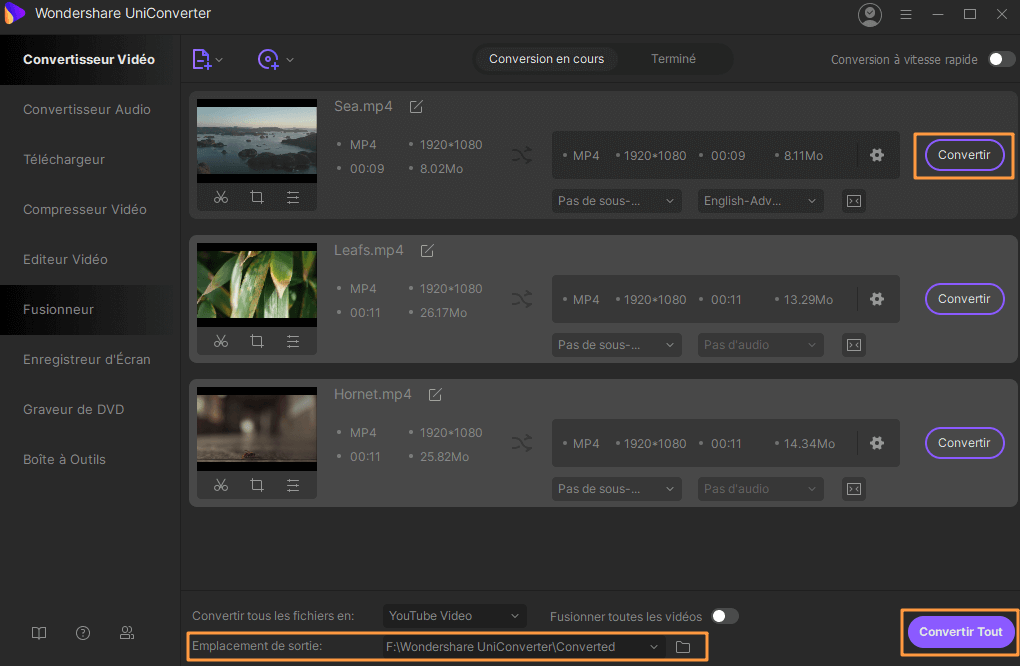Click Convertir button for Hornet.mp4

(x=964, y=443)
